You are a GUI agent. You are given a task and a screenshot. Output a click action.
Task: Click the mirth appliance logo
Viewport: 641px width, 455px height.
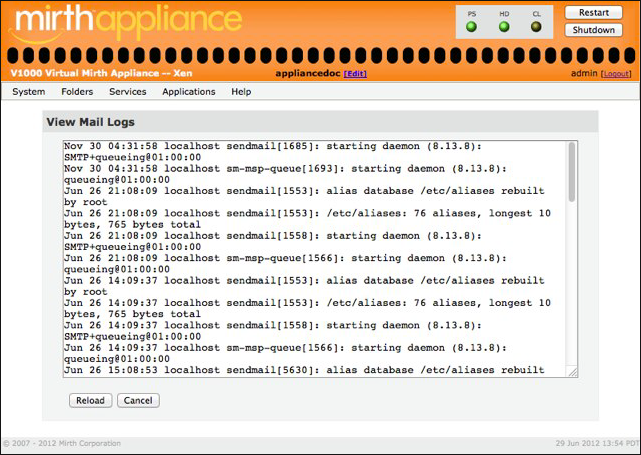tap(126, 23)
